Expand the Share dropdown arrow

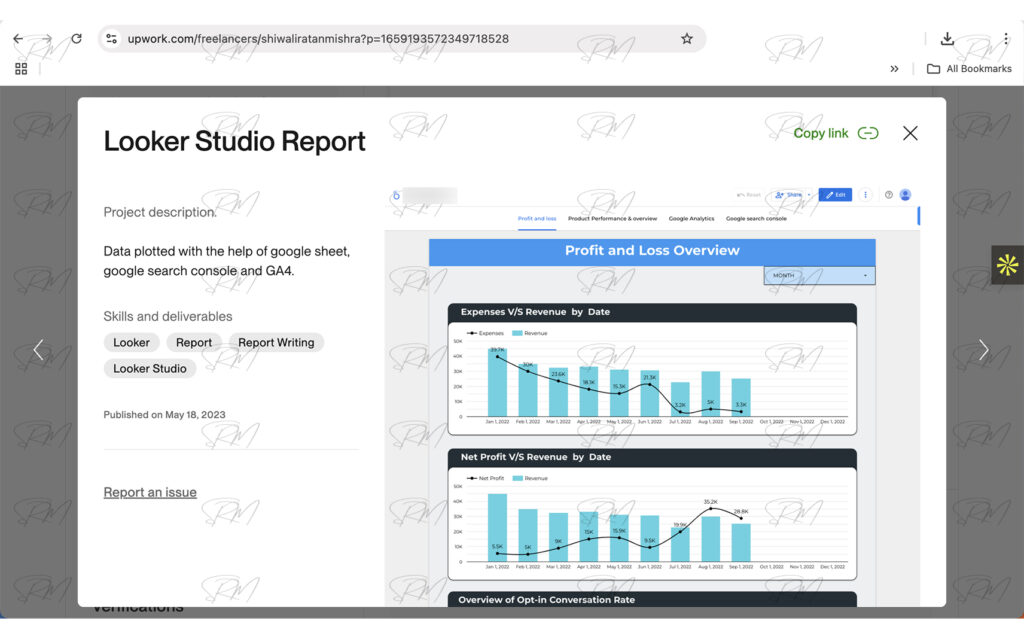click(808, 195)
